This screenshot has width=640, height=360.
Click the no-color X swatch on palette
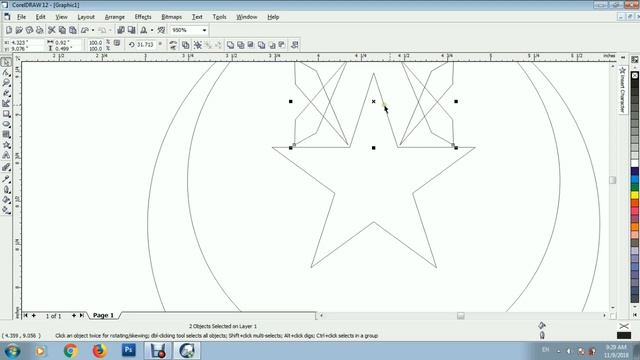coord(635,76)
